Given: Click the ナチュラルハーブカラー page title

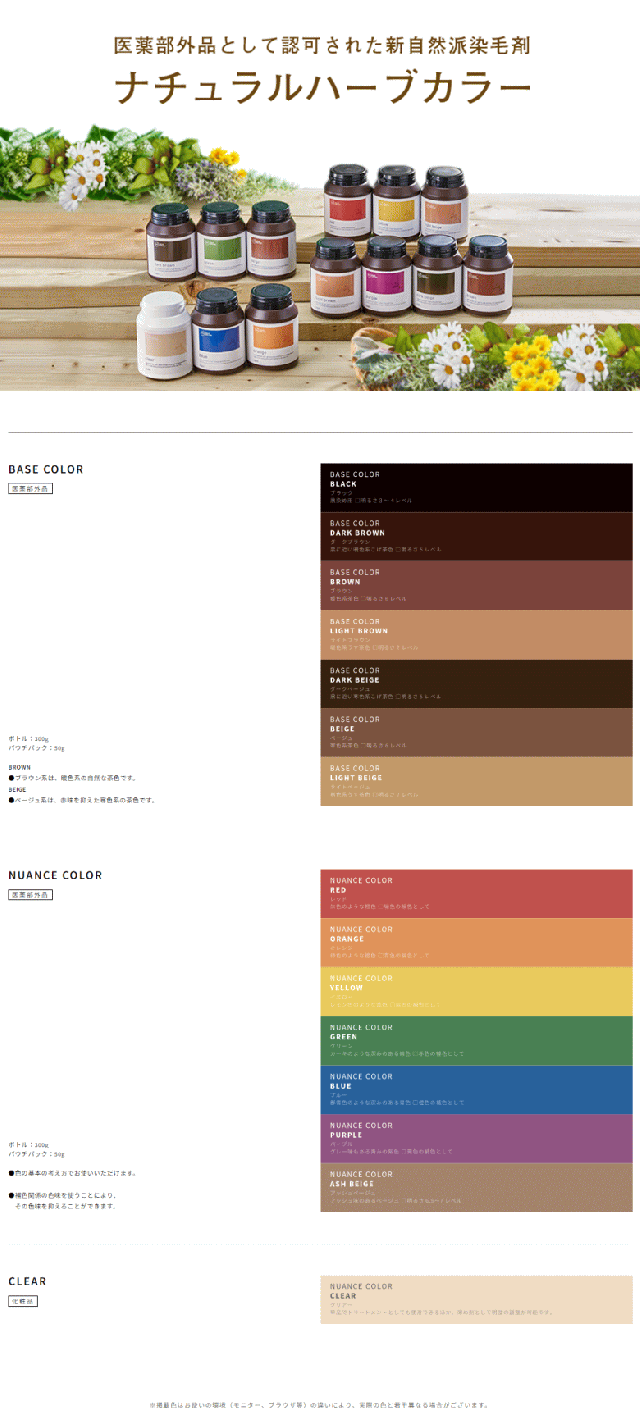Looking at the screenshot, I should [322, 88].
